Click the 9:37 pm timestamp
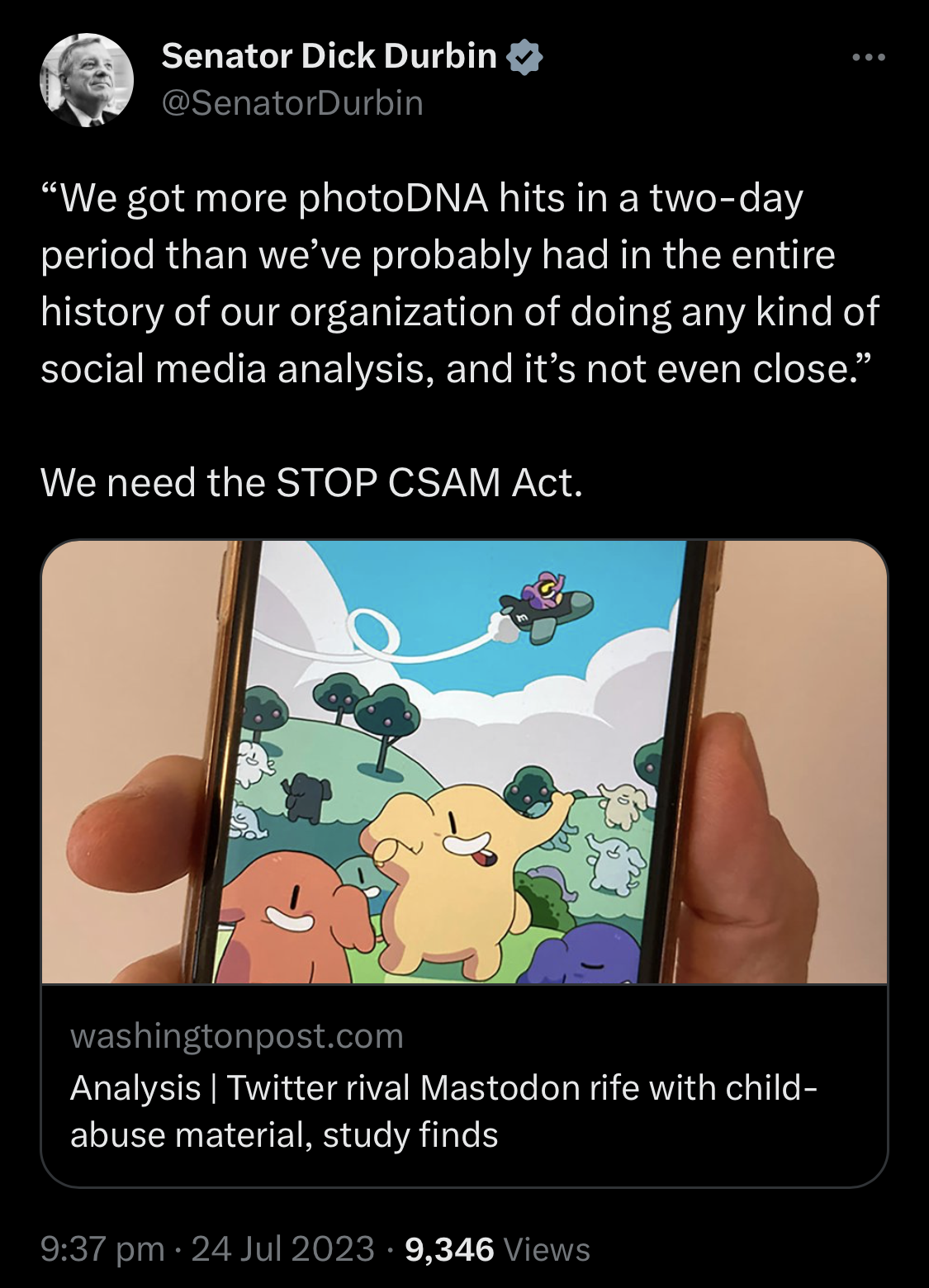The height and width of the screenshot is (1288, 929). coord(102,1248)
